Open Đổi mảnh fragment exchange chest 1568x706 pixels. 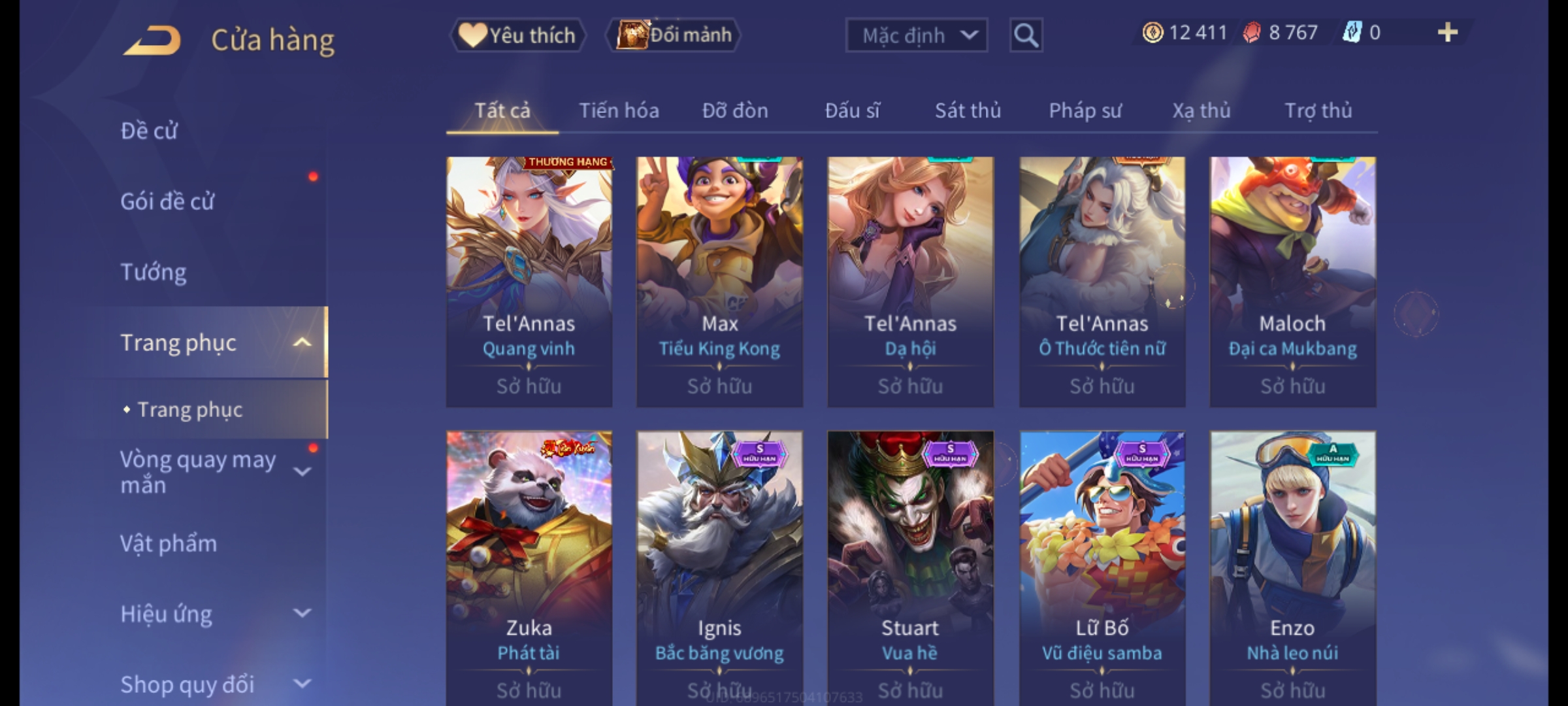674,35
